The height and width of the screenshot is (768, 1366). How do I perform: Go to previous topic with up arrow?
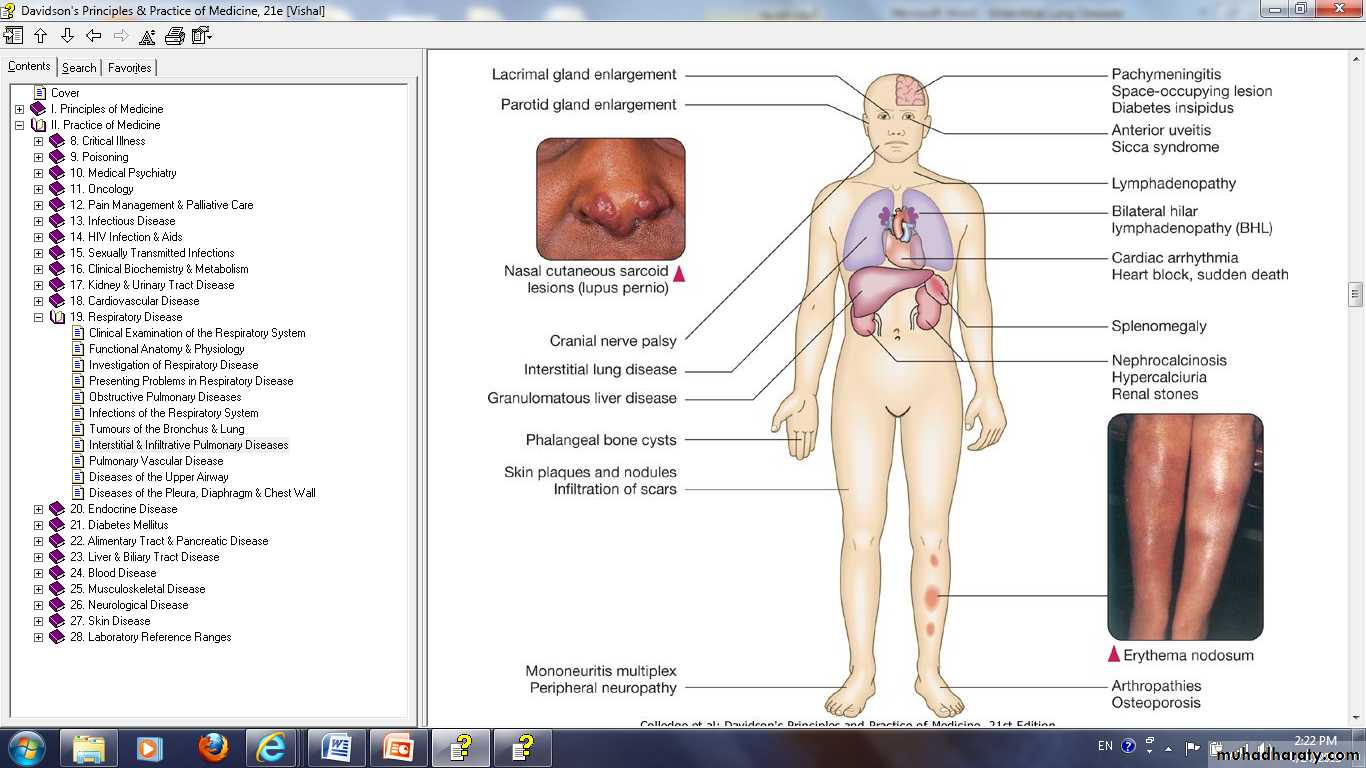point(40,36)
